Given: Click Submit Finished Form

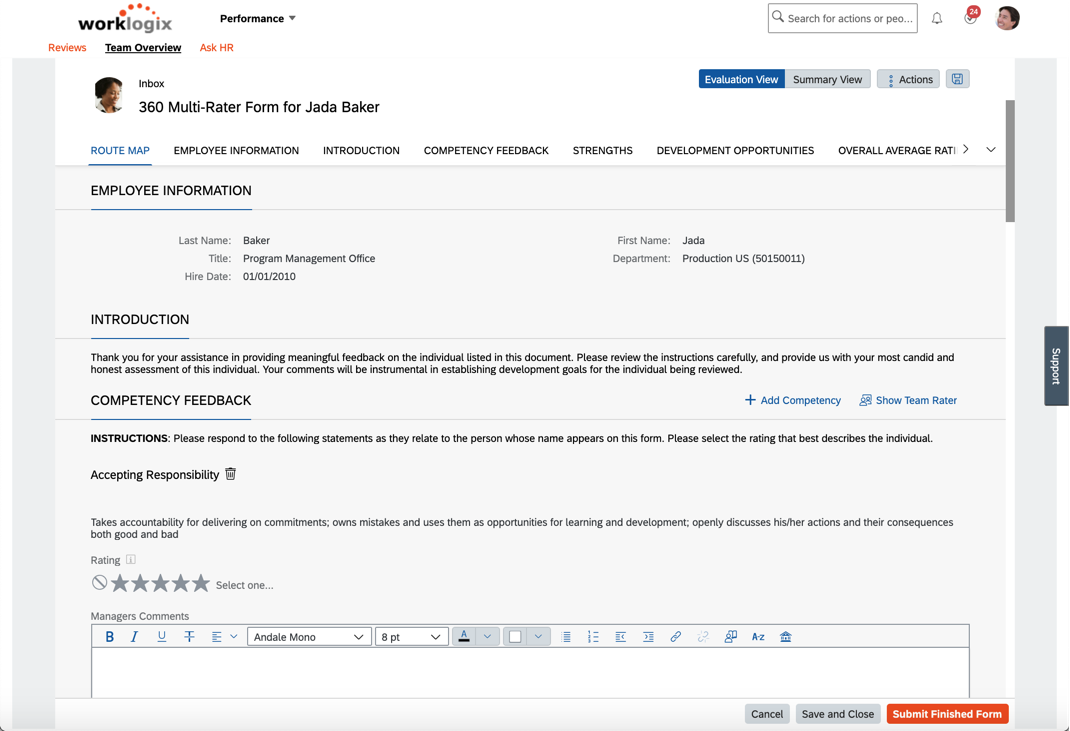Looking at the screenshot, I should click(x=946, y=713).
